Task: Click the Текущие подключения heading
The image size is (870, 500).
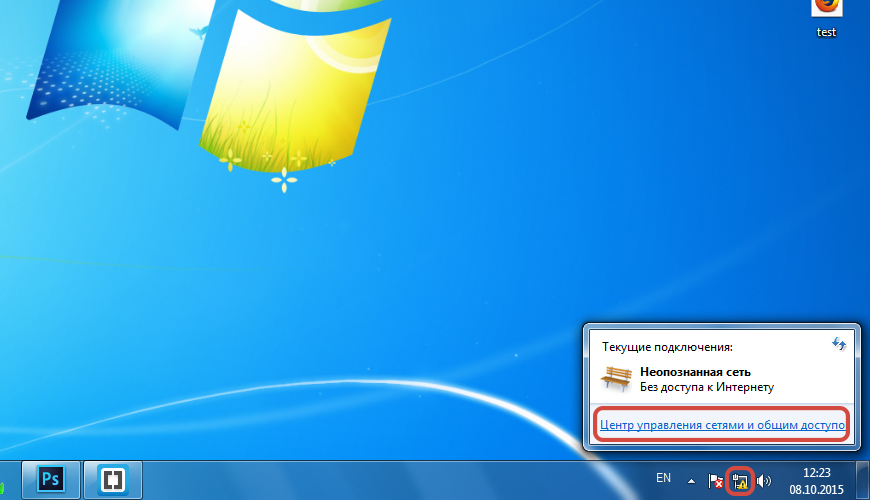Action: coord(667,347)
